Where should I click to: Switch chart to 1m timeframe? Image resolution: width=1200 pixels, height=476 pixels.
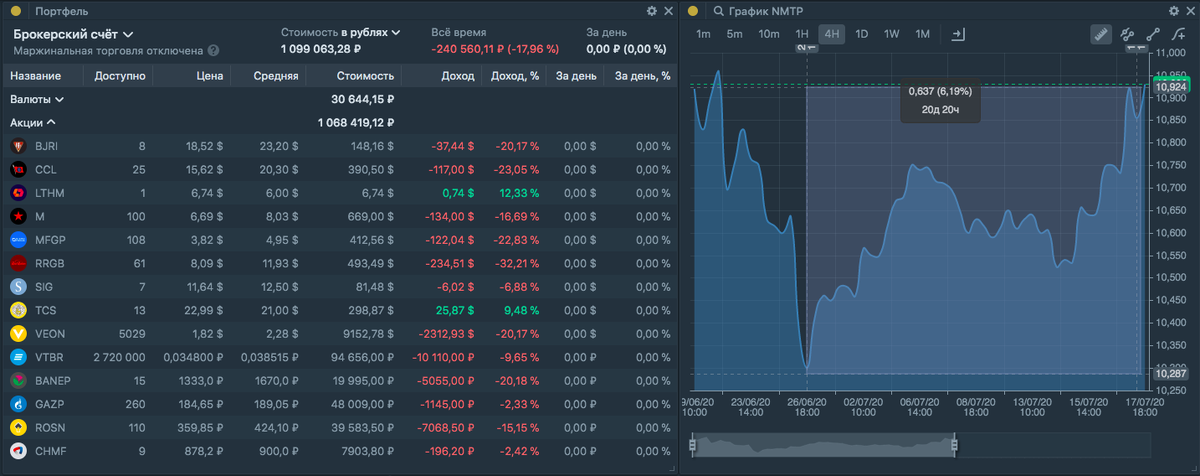704,34
